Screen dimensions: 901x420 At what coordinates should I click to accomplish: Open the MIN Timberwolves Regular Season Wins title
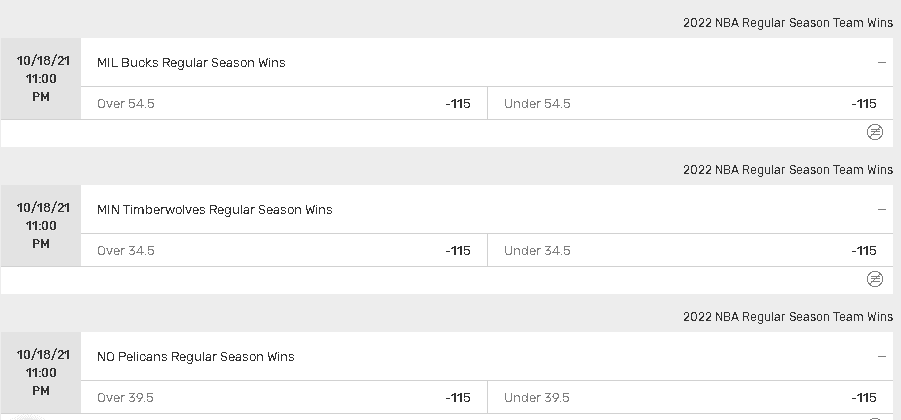pyautogui.click(x=214, y=210)
